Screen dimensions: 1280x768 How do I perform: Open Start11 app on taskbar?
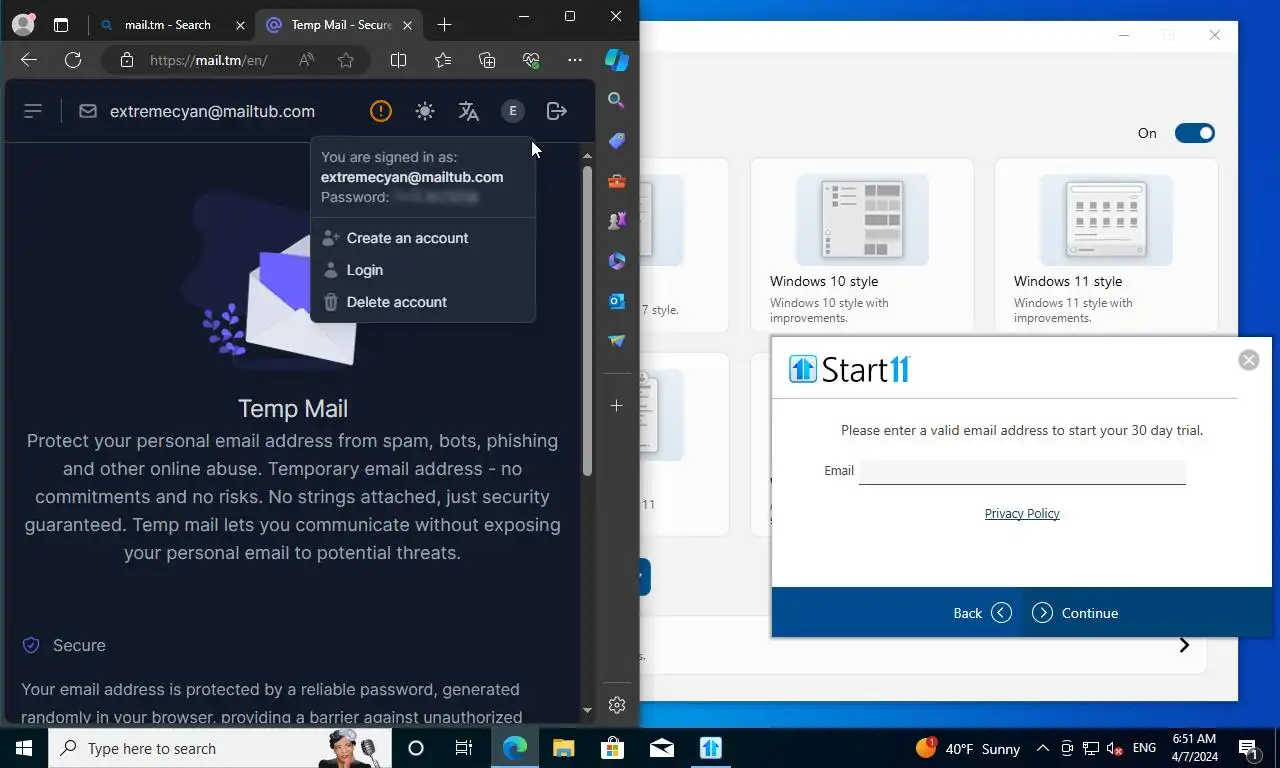pos(711,748)
